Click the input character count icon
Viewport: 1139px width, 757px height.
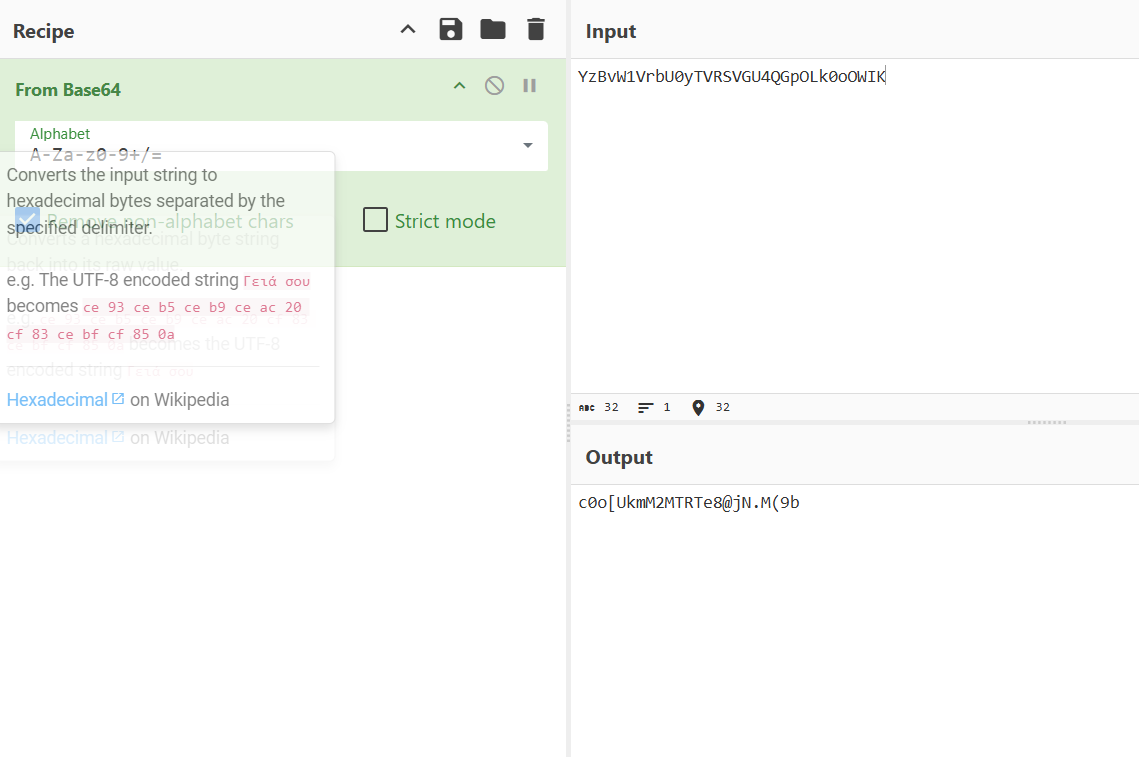click(586, 408)
